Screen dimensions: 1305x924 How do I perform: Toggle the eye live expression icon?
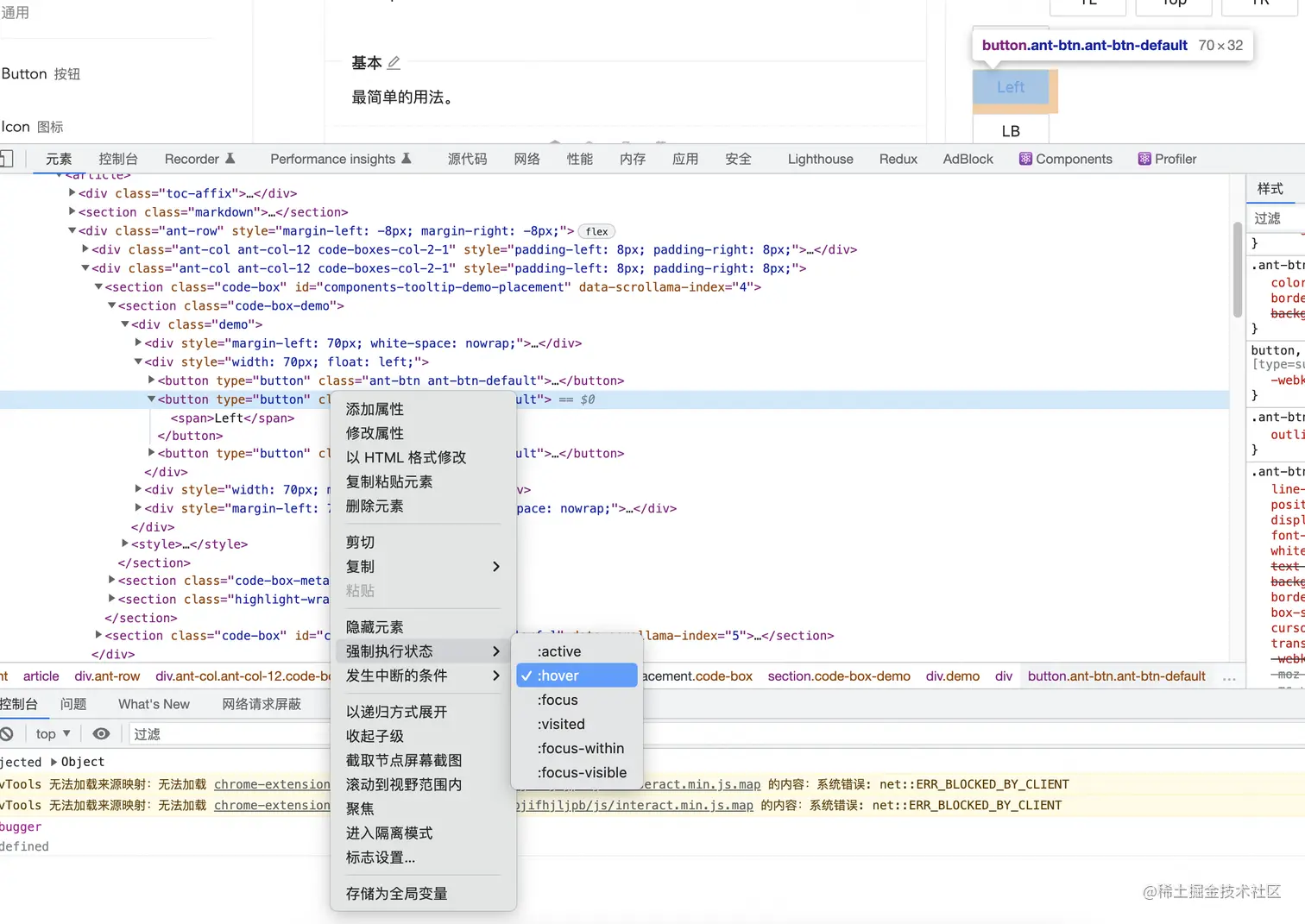pos(101,733)
